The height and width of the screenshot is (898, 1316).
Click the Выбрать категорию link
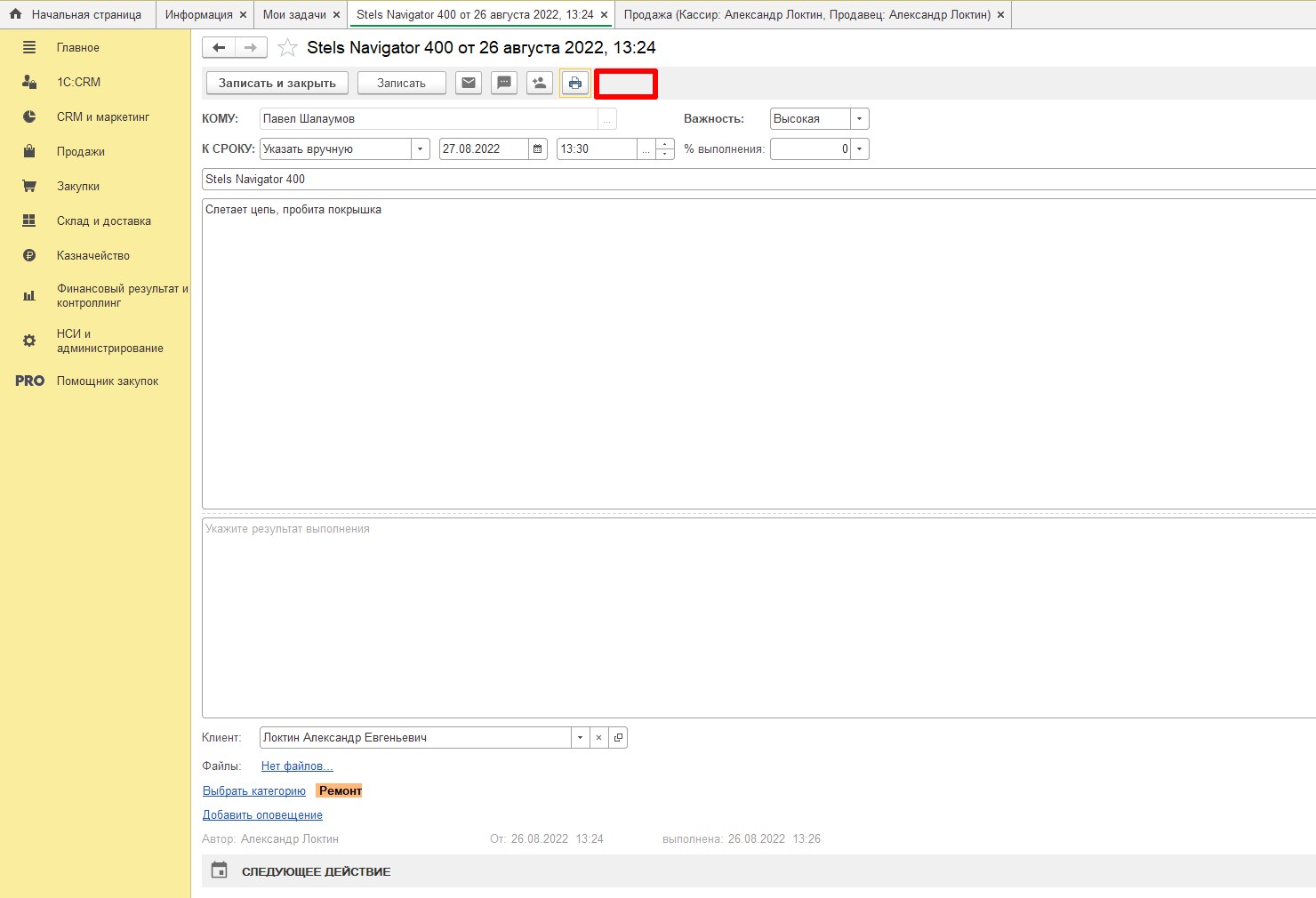tap(254, 791)
